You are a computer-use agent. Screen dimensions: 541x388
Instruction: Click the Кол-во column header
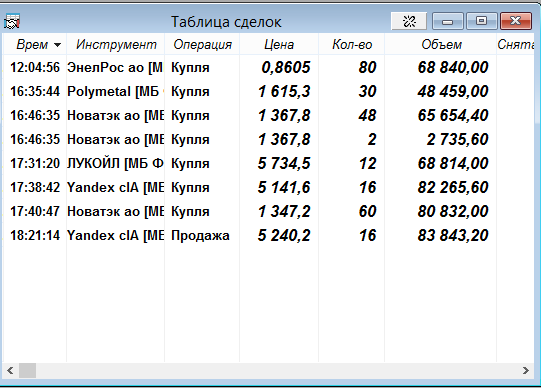pyautogui.click(x=352, y=44)
